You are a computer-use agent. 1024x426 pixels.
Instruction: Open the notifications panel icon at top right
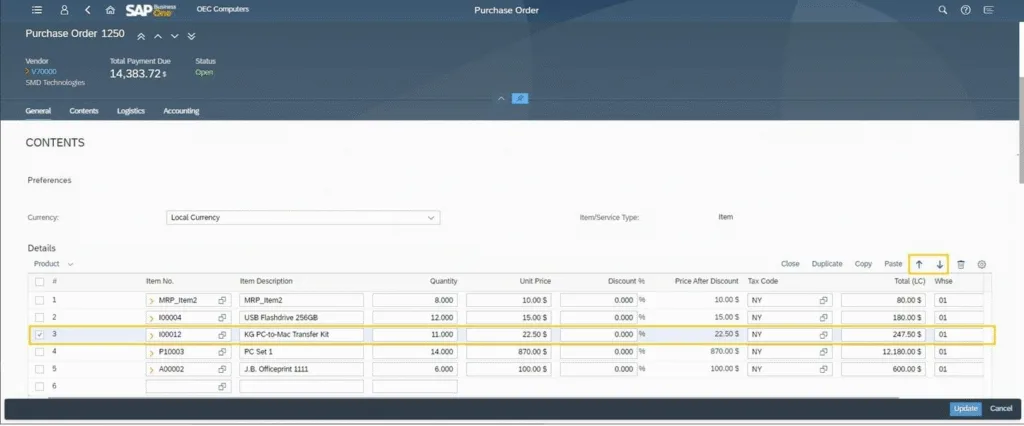pos(988,10)
